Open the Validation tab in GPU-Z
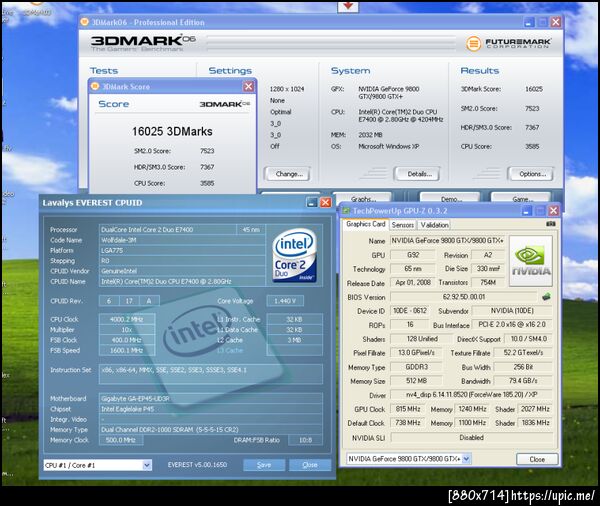Viewport: 600px width, 506px height. 434,225
